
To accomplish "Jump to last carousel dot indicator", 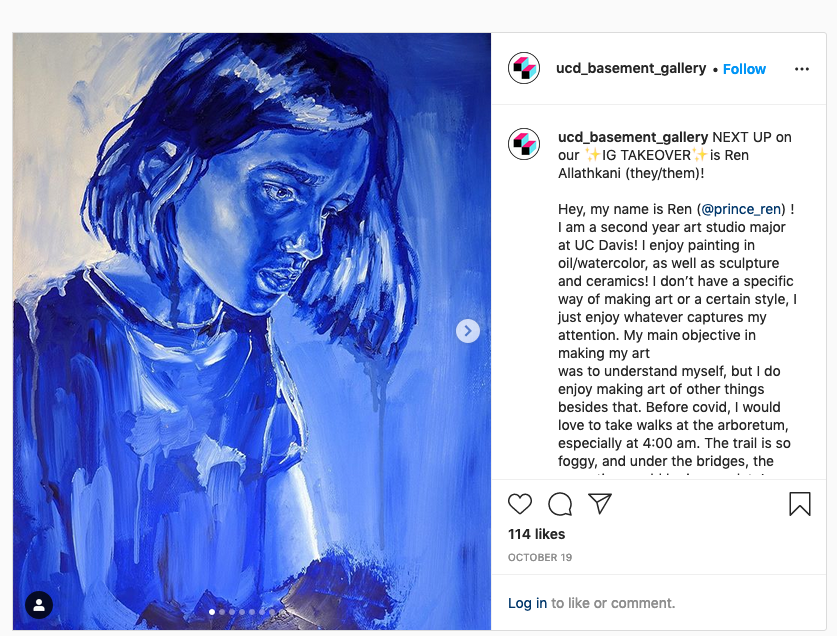I will coord(283,611).
